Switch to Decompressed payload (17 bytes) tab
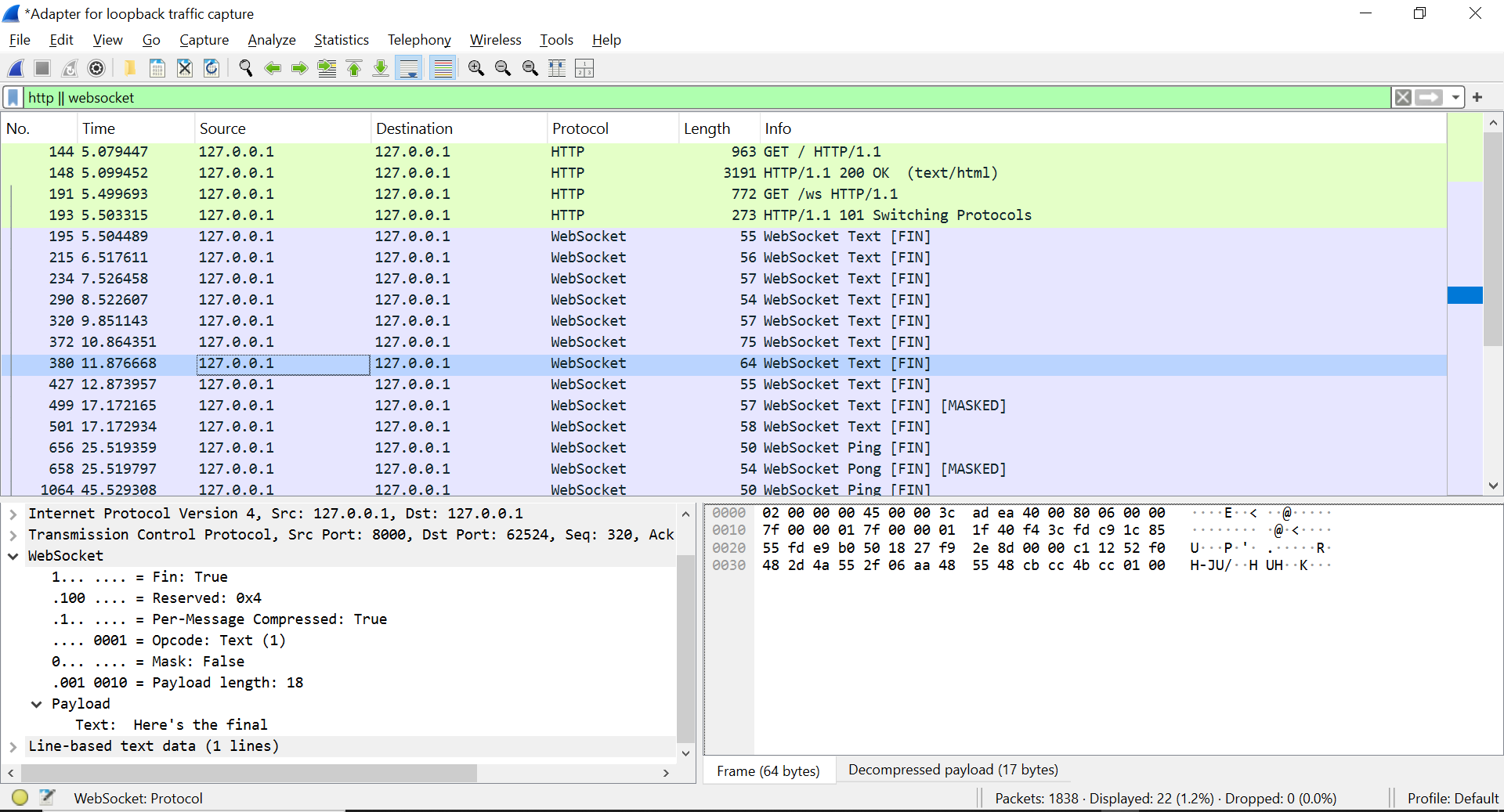This screenshot has width=1504, height=812. [x=953, y=770]
